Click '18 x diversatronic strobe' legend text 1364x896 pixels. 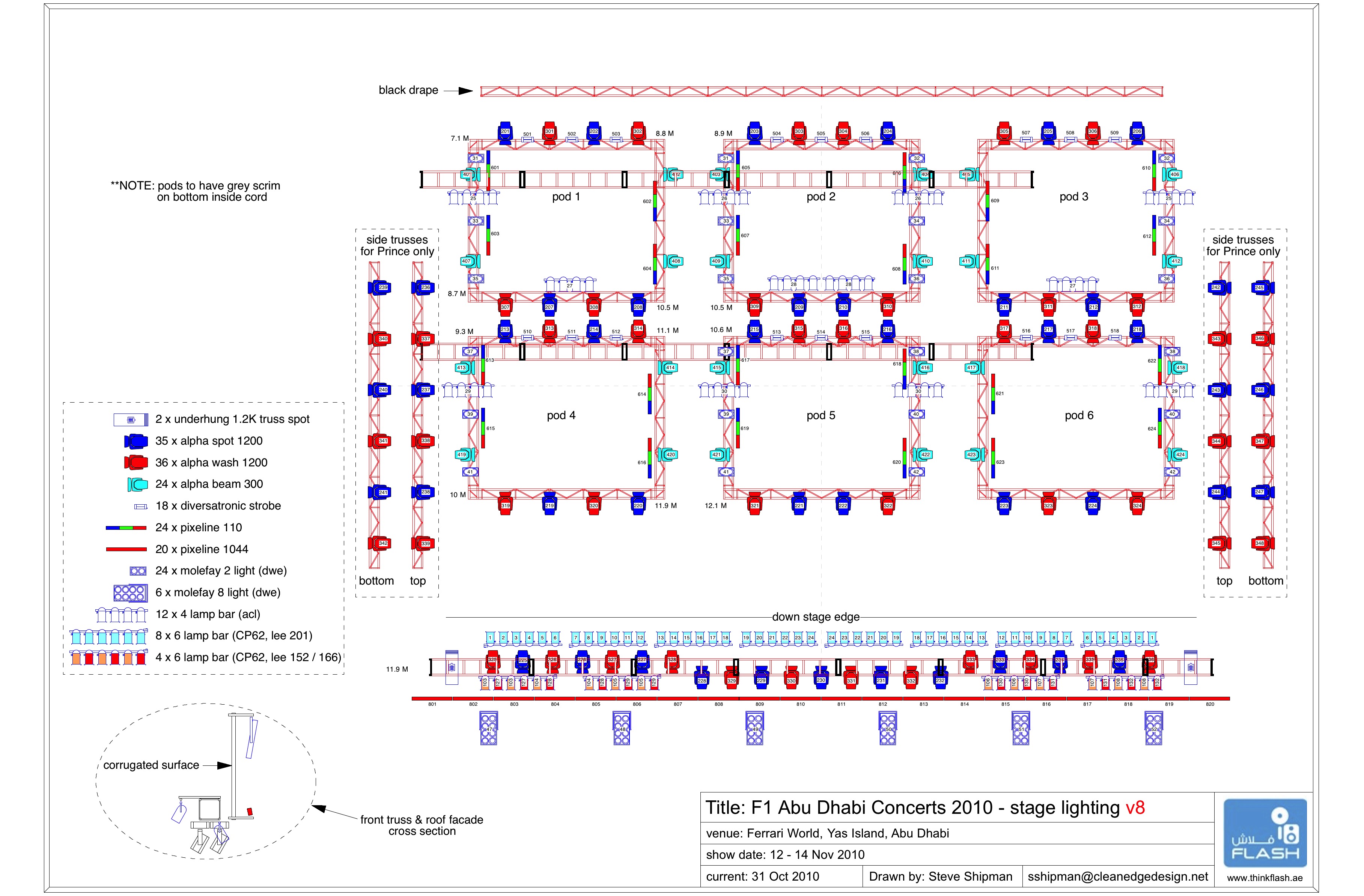[218, 506]
